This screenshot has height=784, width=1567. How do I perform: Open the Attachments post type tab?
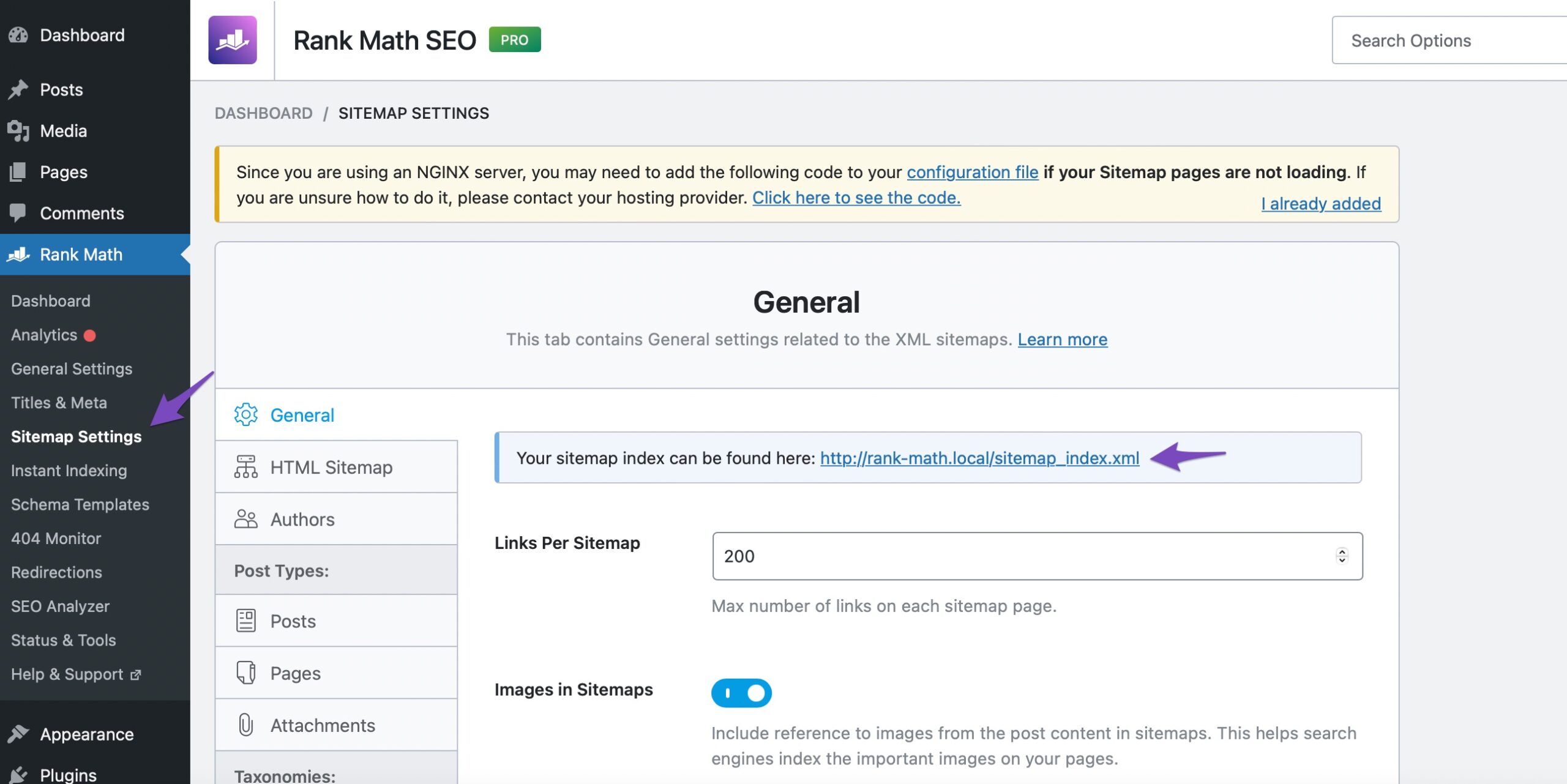click(336, 725)
